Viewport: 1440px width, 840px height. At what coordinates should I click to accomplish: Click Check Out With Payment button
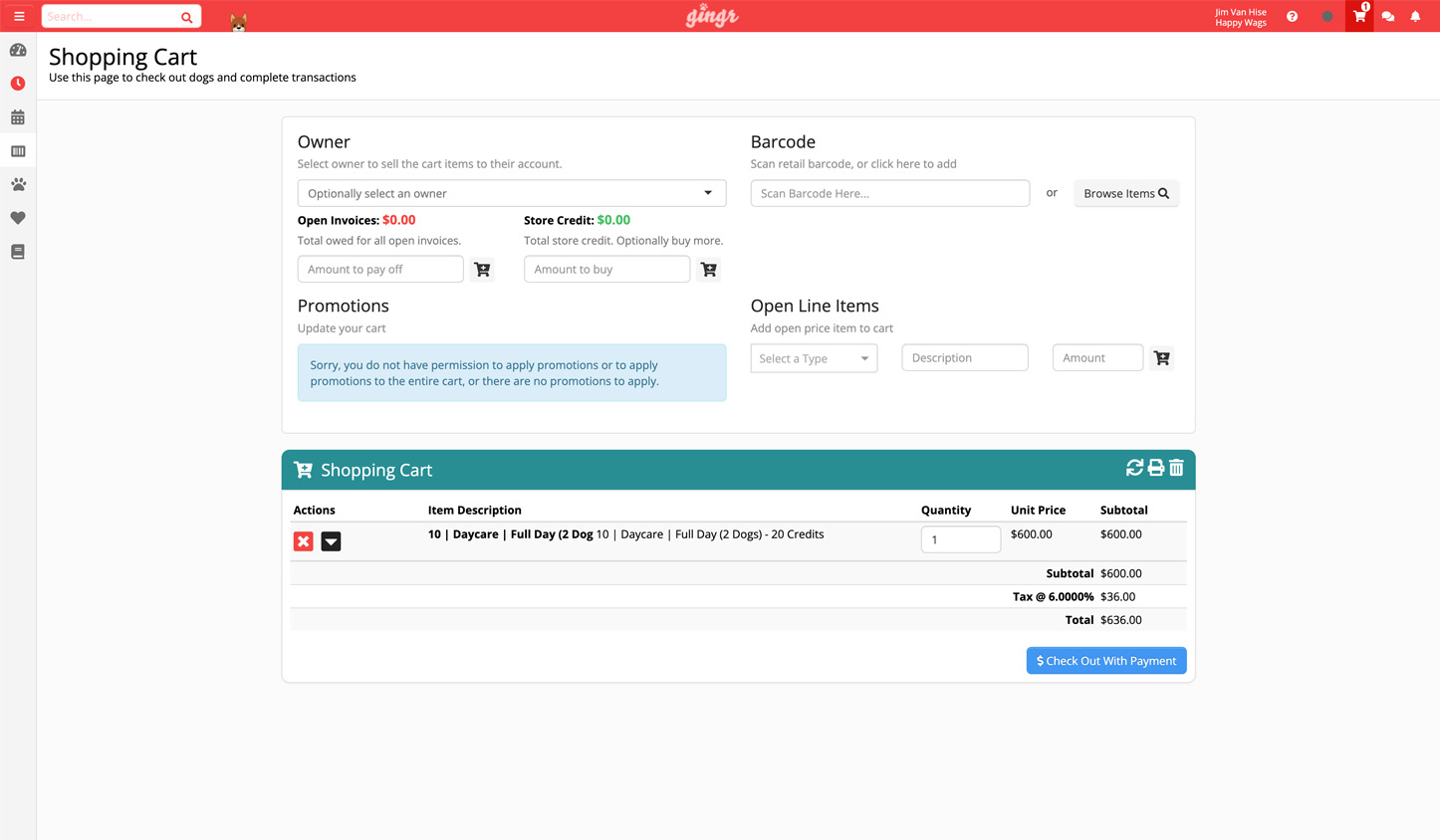click(1105, 661)
